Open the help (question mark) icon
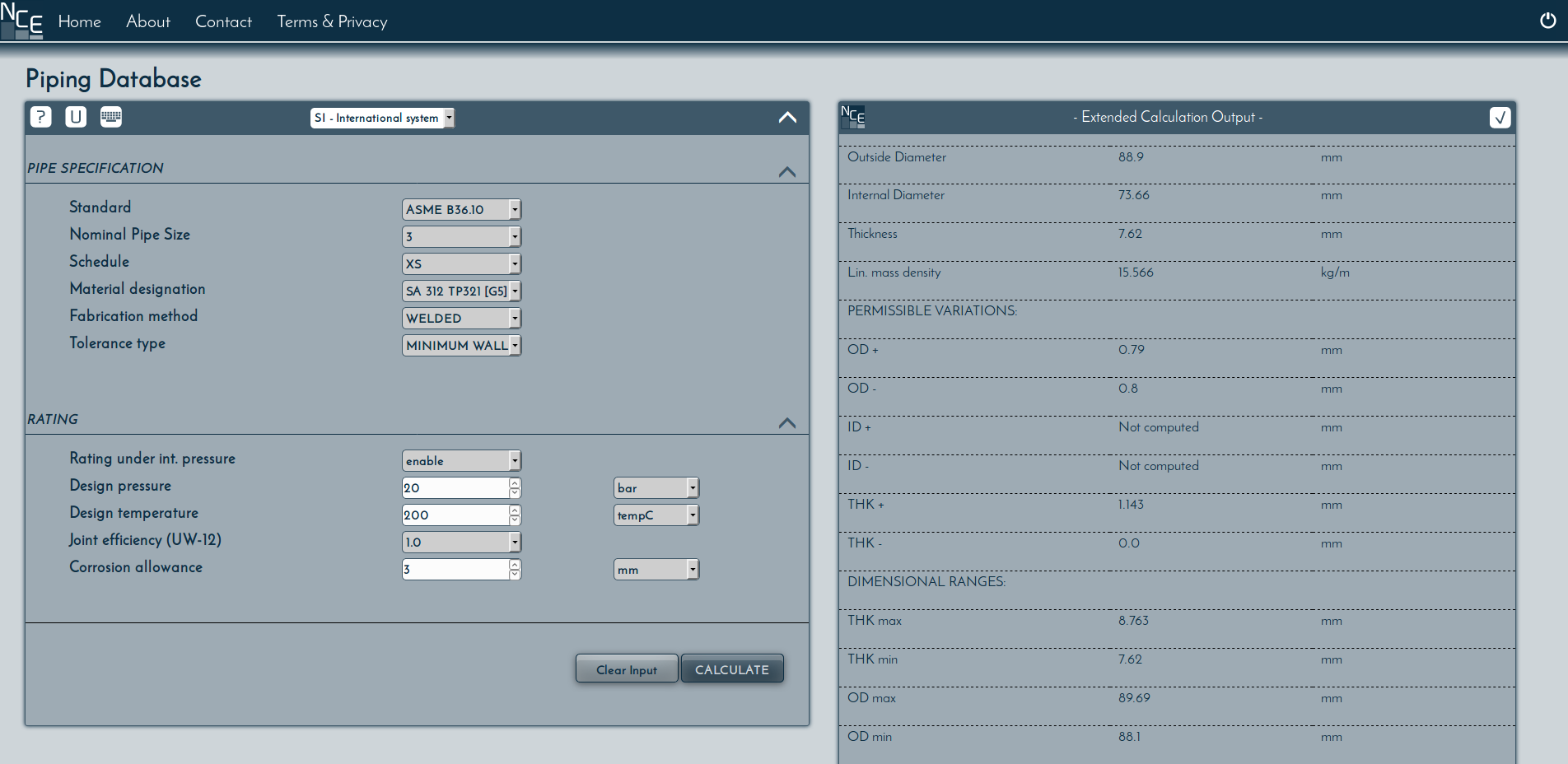Screen dimensions: 1568x764 41,117
